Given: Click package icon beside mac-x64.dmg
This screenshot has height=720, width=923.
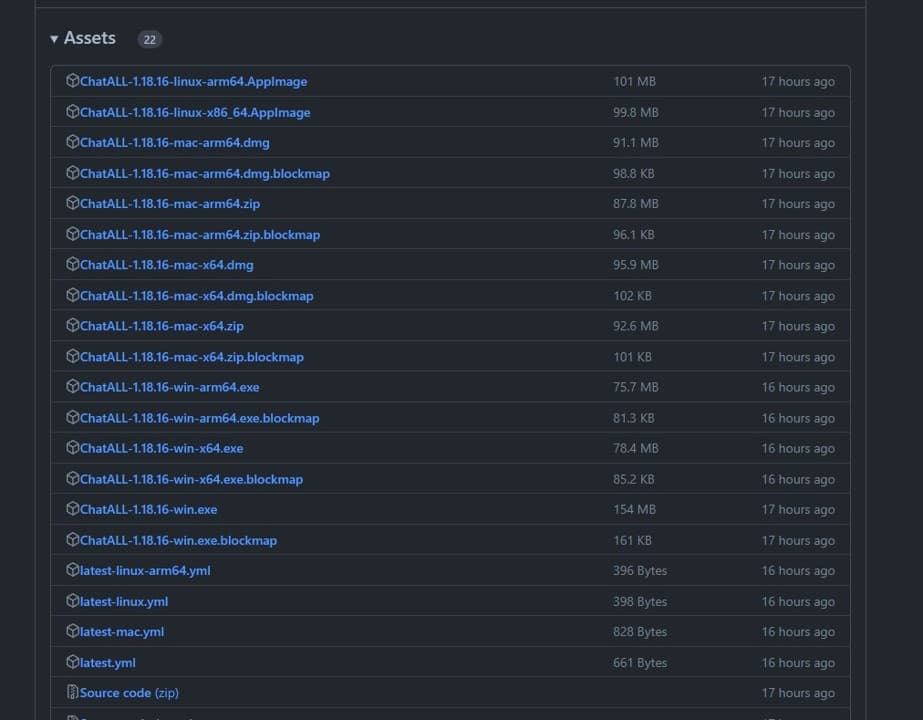Looking at the screenshot, I should click(72, 264).
